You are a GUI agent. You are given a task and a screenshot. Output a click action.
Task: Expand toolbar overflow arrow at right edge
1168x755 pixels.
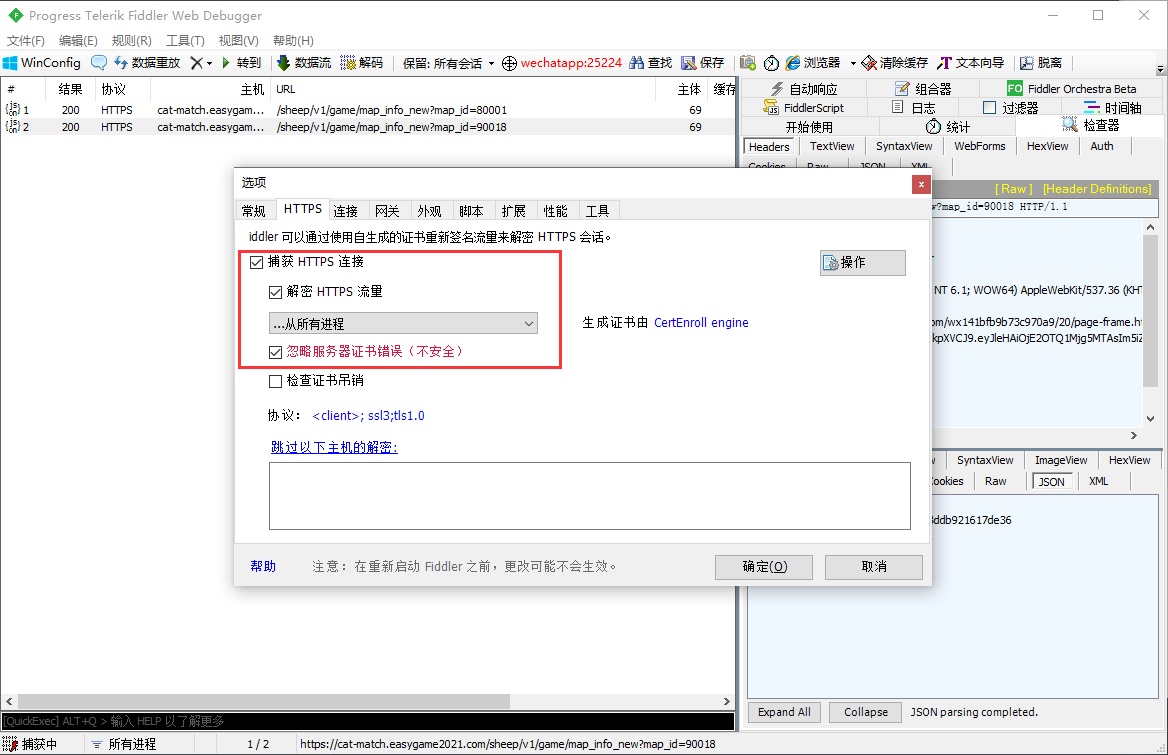1160,69
